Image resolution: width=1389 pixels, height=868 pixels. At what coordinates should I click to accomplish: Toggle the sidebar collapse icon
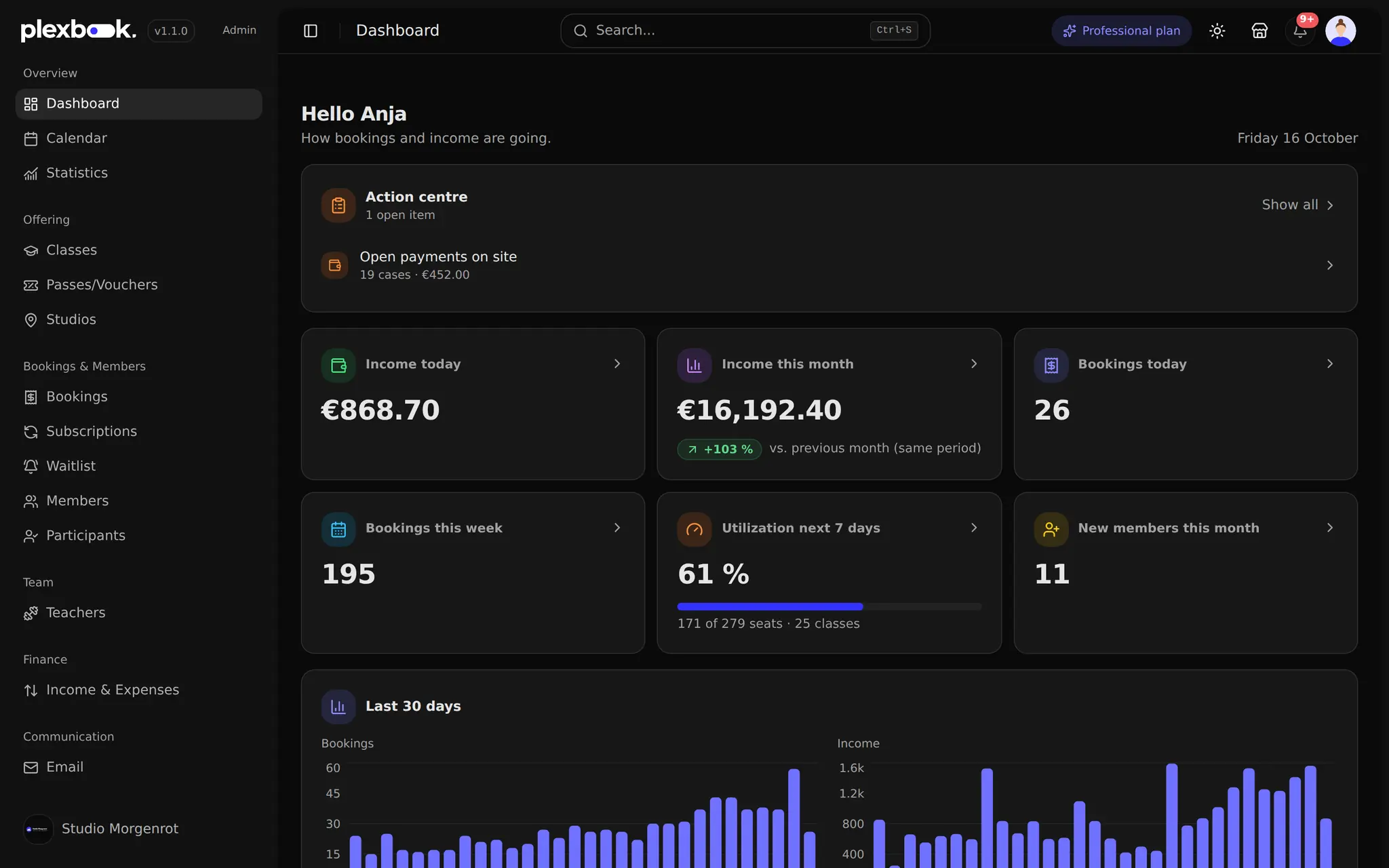click(311, 31)
